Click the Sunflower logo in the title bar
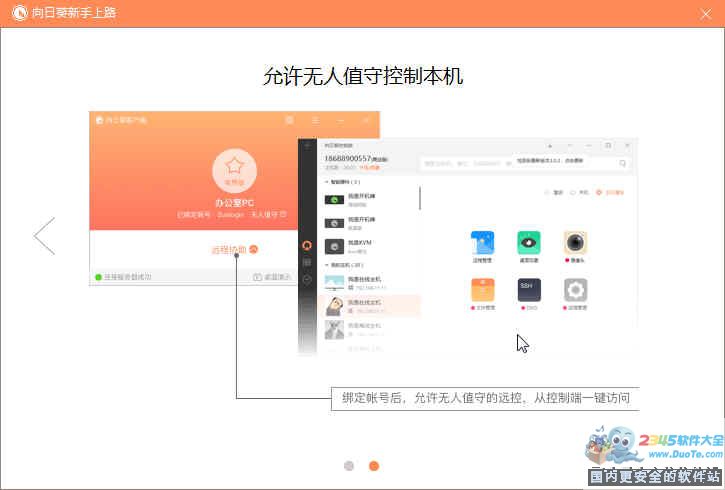Viewport: 725px width, 490px height. tap(19, 12)
